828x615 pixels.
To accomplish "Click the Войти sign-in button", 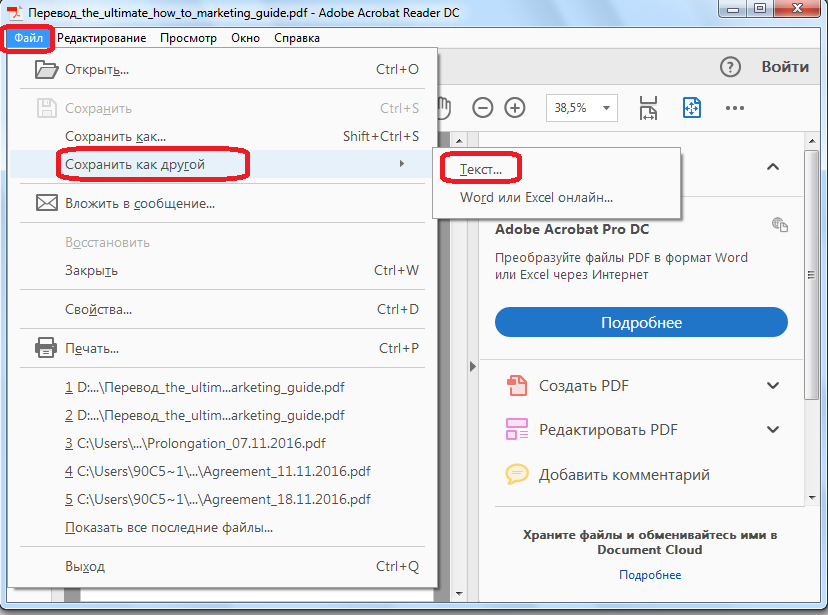I will (x=785, y=67).
